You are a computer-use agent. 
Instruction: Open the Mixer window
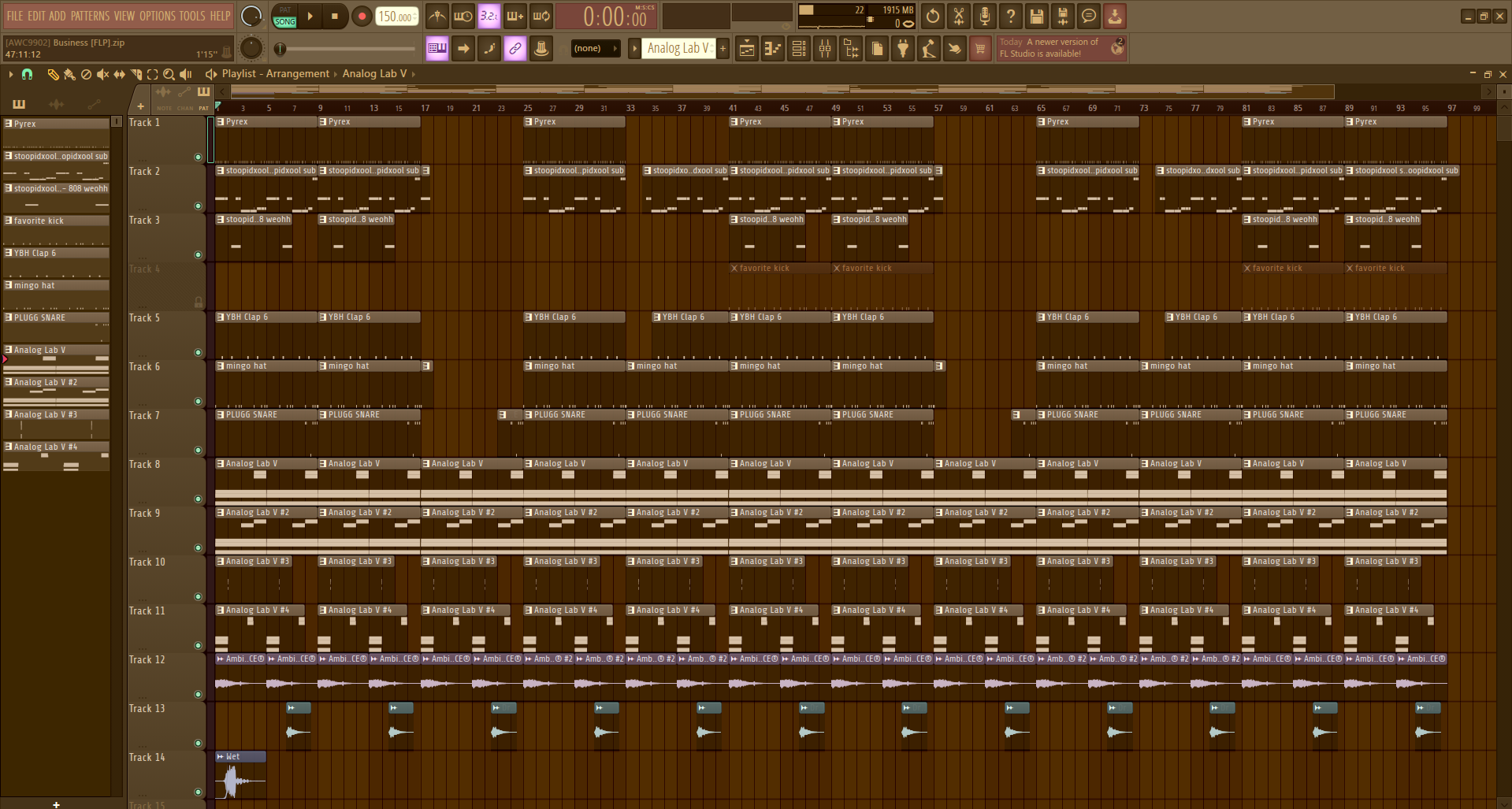[825, 49]
